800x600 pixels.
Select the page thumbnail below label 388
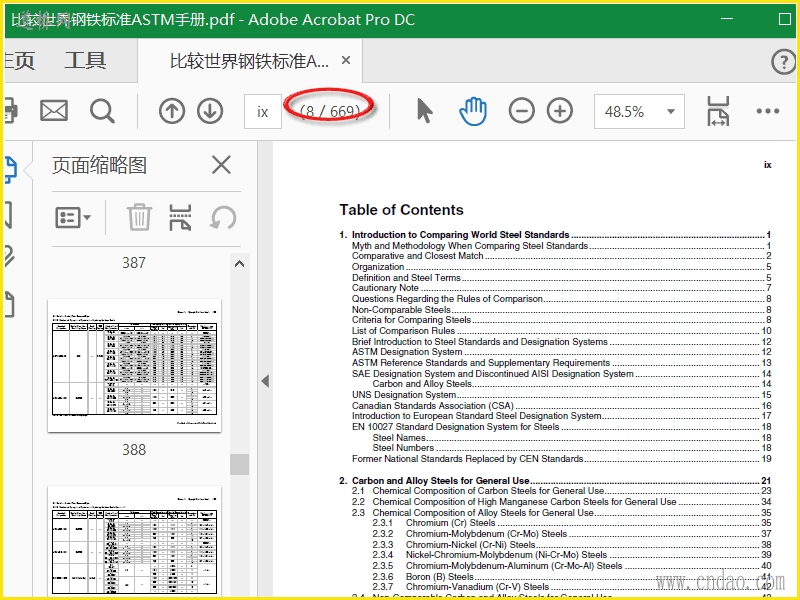(135, 542)
